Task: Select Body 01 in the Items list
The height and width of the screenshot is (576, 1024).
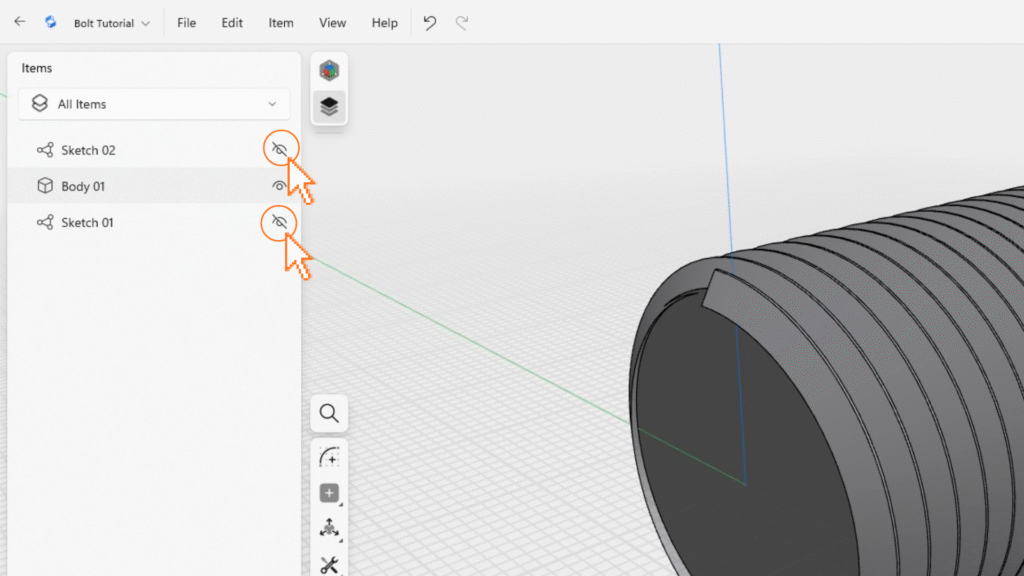Action: tap(83, 186)
